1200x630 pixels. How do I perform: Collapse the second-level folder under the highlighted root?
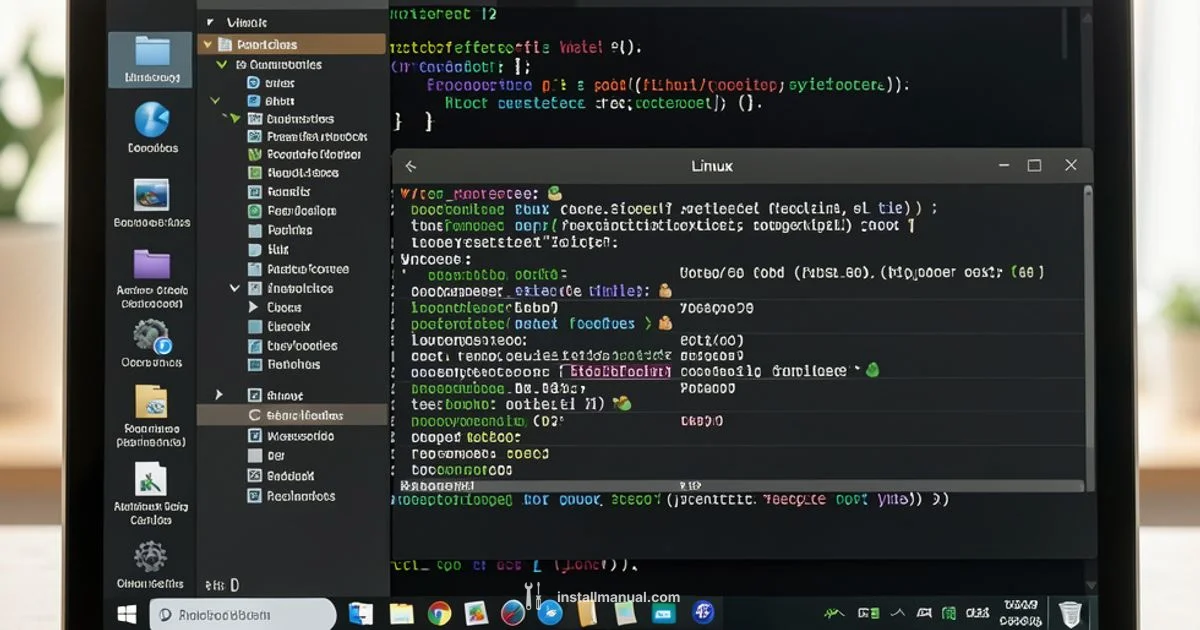[x=222, y=64]
